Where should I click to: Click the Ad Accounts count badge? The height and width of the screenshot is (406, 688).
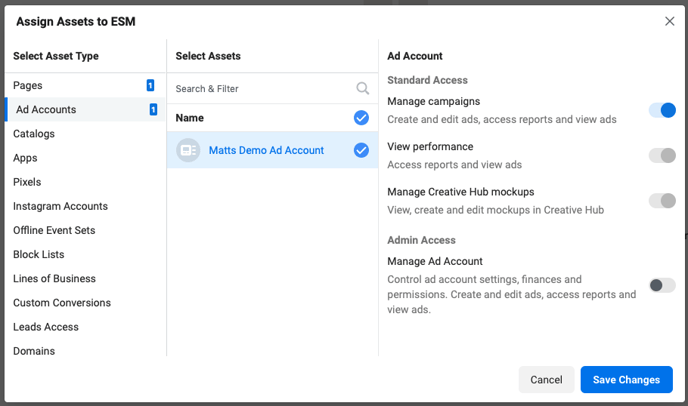[x=153, y=109]
